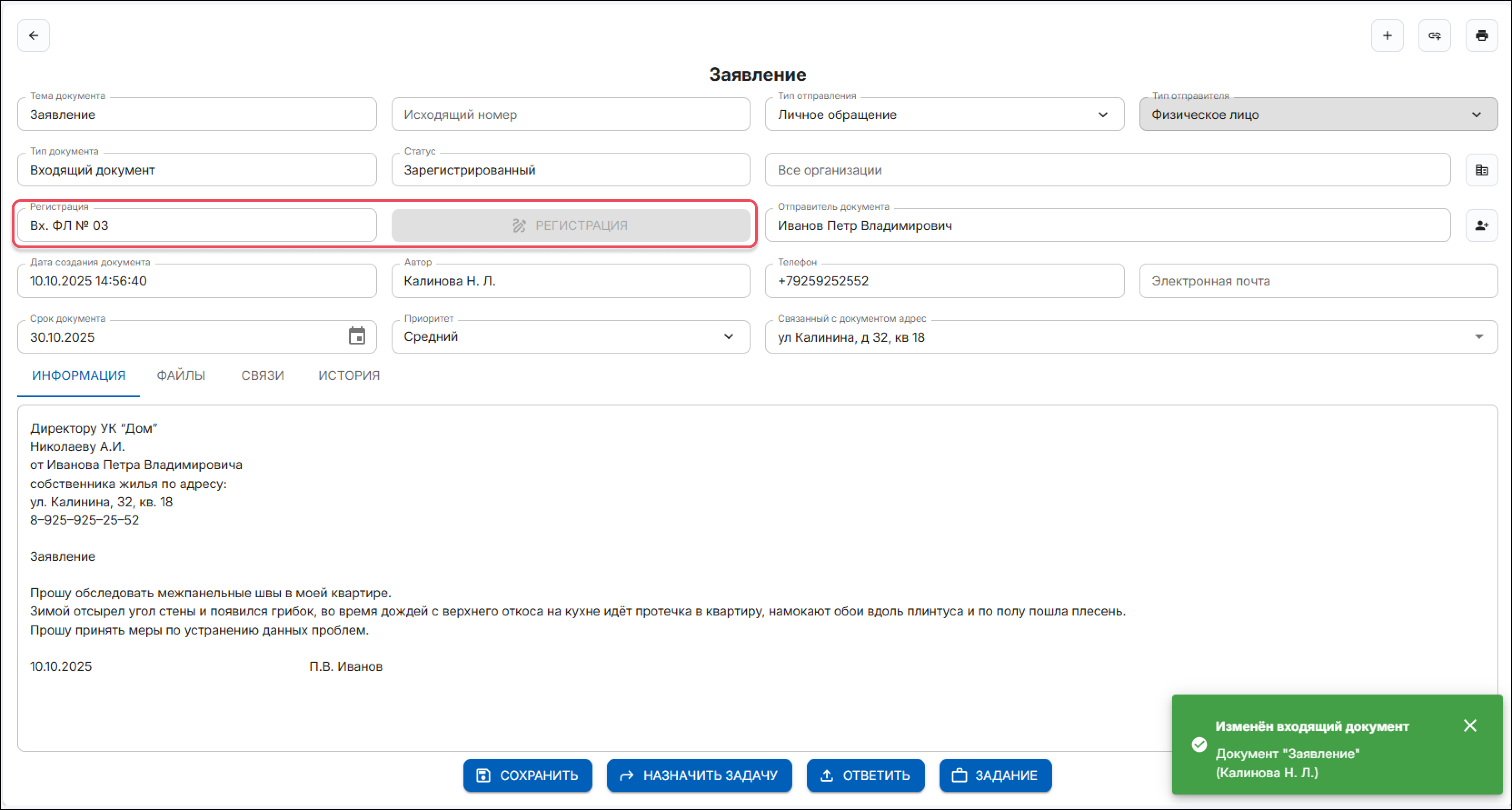Click the add sender person icon
Viewport: 1512px width, 810px height.
[1481, 225]
